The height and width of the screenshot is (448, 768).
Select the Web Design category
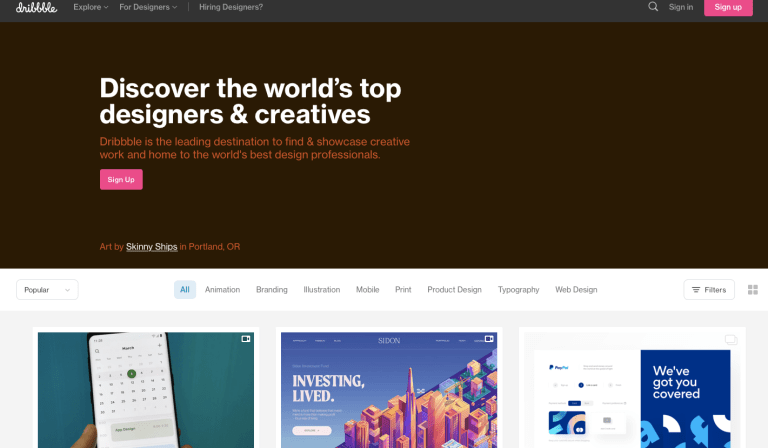point(576,290)
